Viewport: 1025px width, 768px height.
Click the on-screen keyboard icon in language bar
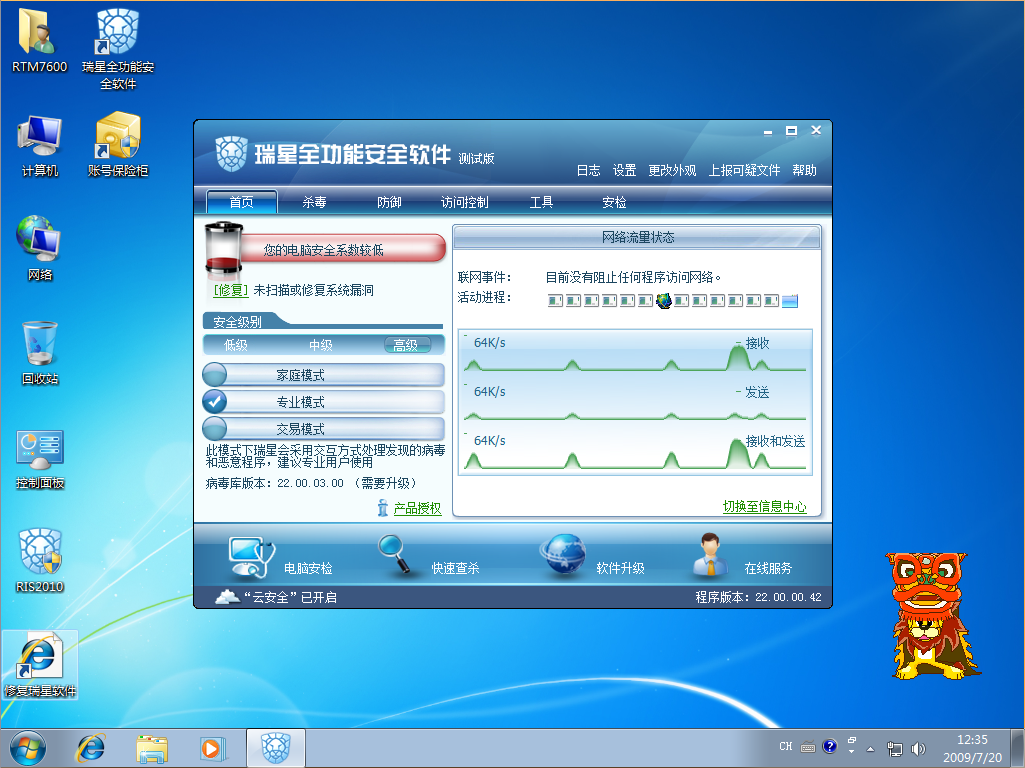click(x=808, y=747)
